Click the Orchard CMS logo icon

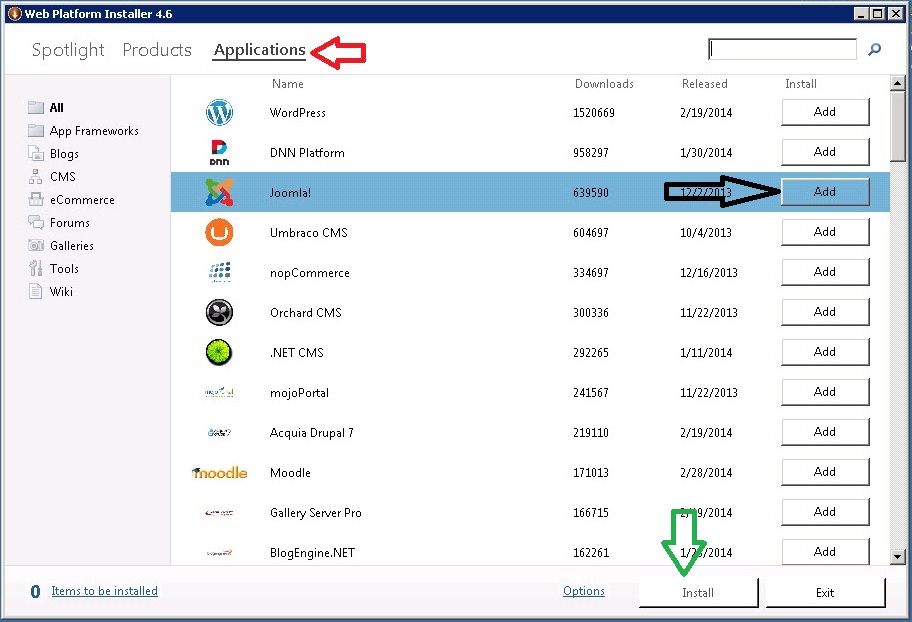point(219,312)
